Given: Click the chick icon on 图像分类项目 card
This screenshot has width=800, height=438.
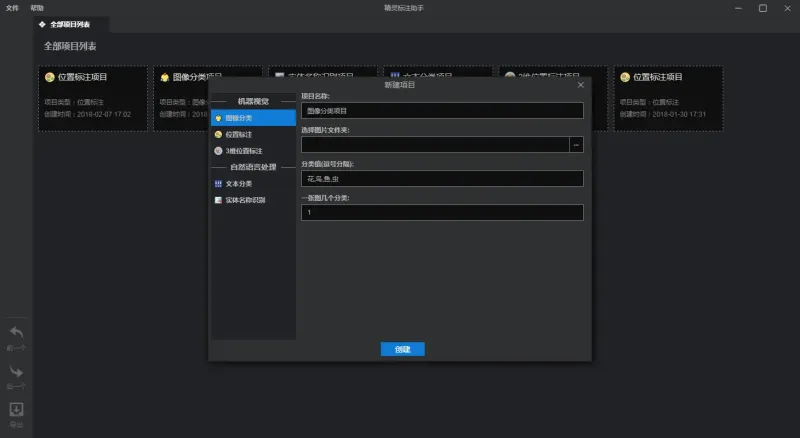Looking at the screenshot, I should pos(164,77).
